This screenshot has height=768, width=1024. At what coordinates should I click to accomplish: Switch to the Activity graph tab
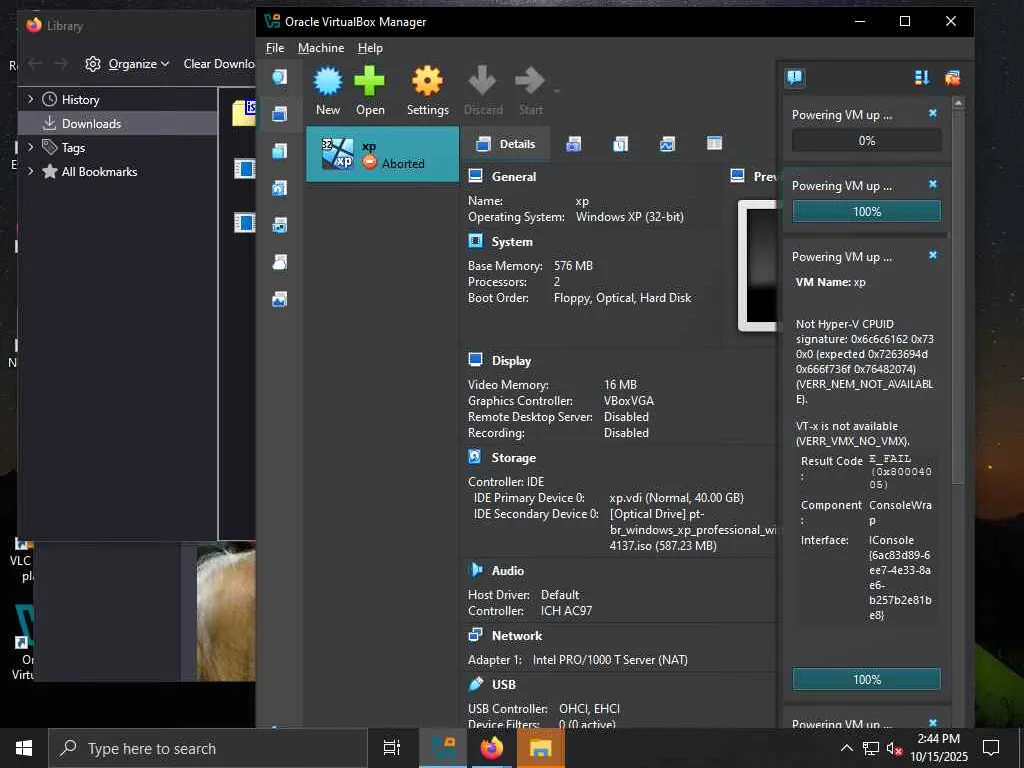(667, 144)
